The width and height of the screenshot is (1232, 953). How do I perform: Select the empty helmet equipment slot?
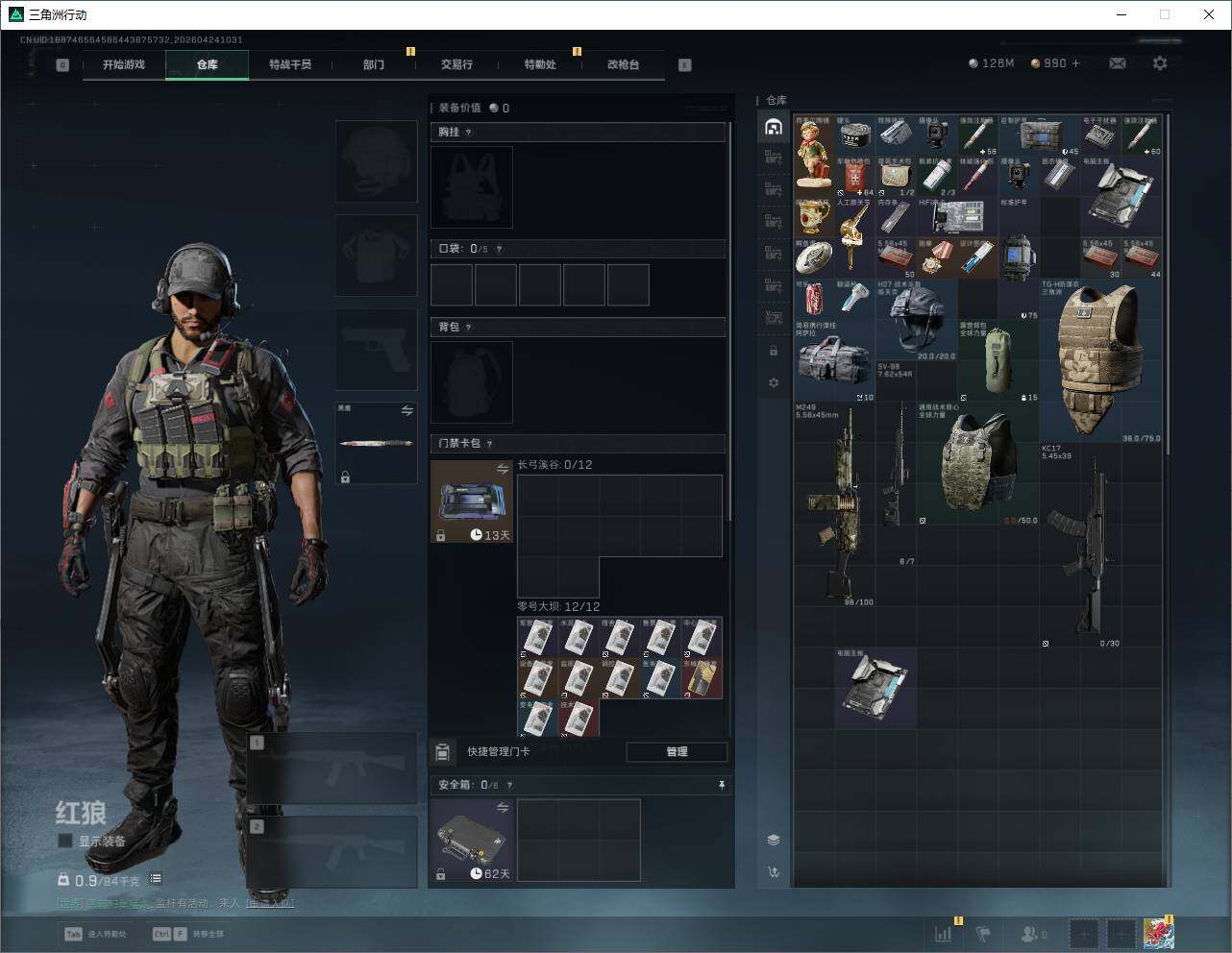pos(377,161)
